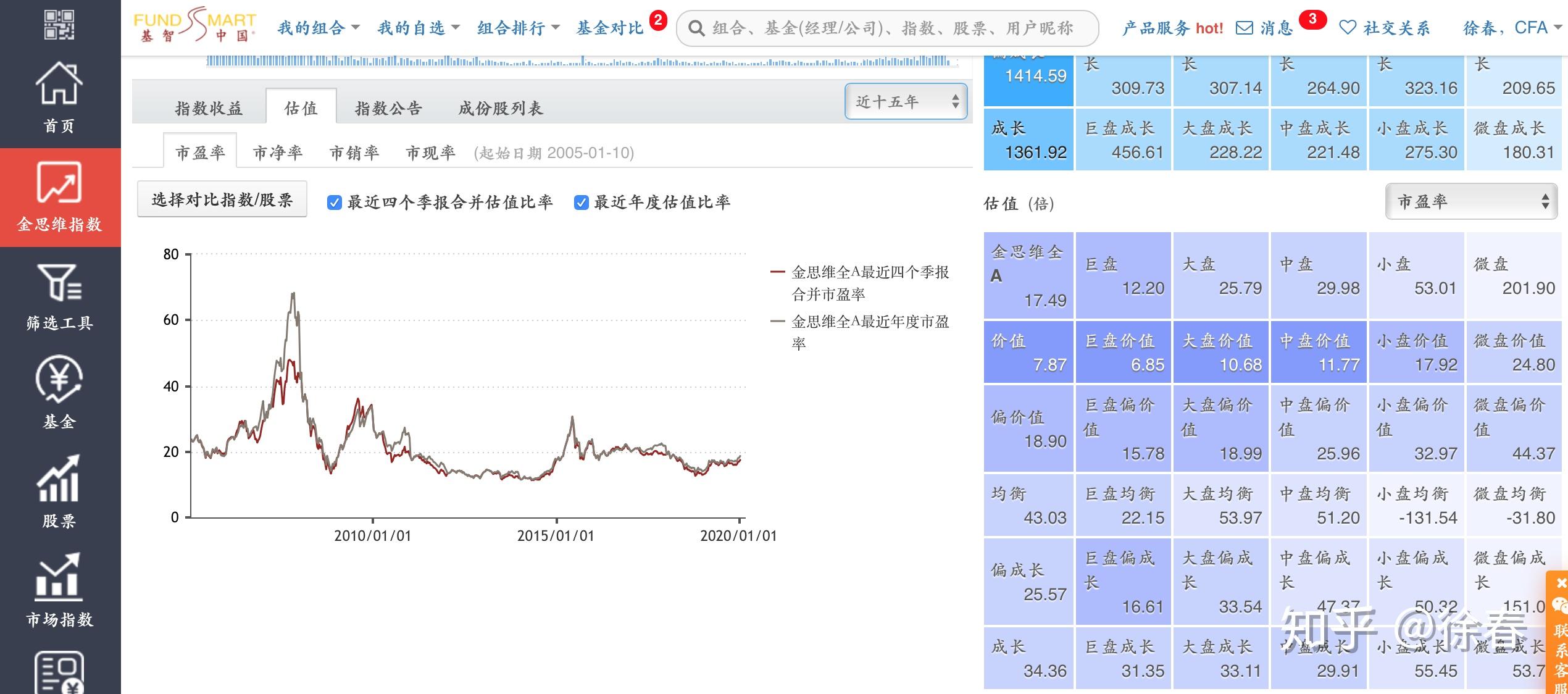Click 大盘偏价值 cell 18.99
Screen dimensions: 1568x694
coord(1221,429)
